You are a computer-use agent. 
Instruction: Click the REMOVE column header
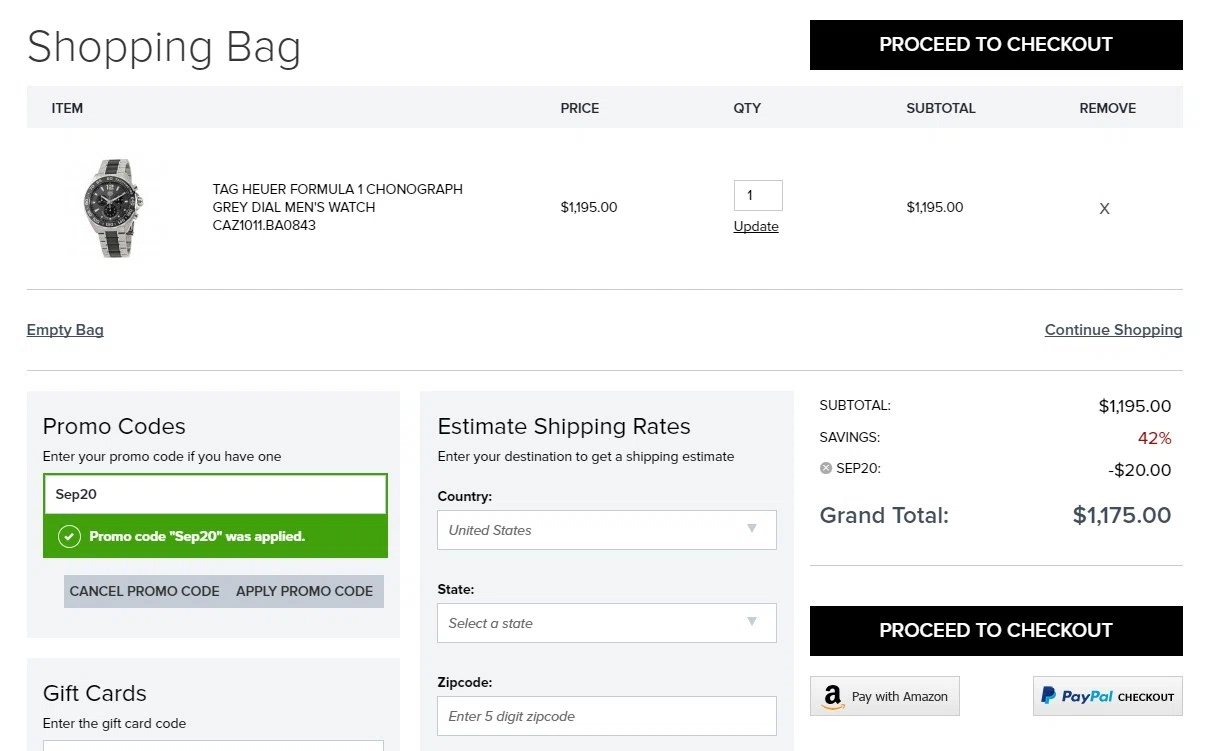1108,108
